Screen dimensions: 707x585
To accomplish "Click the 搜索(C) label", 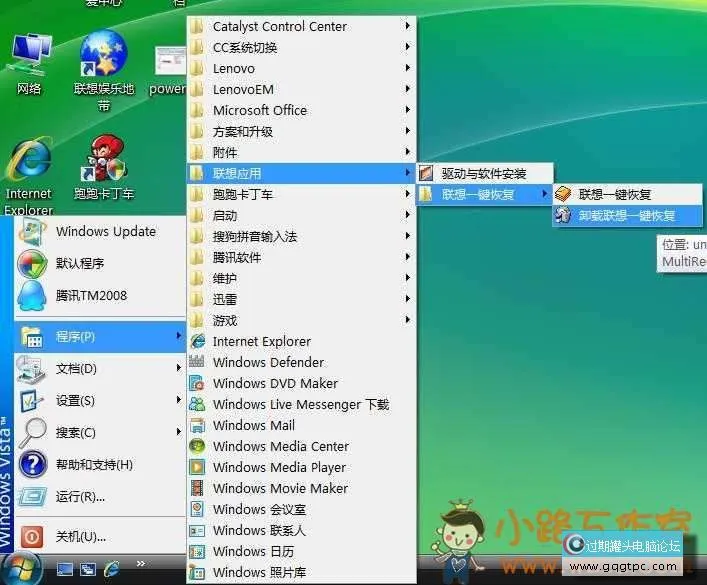I will pos(76,433).
